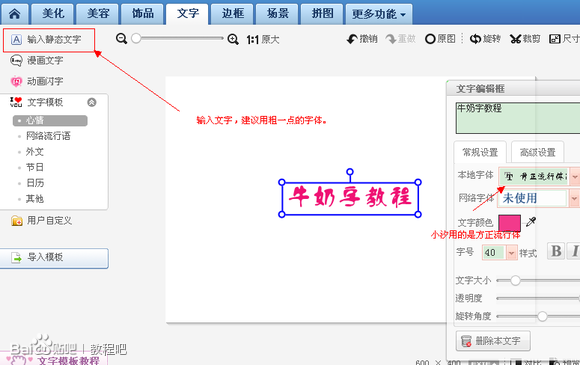Pick color with the eyedropper icon
The image size is (580, 365).
click(x=531, y=222)
